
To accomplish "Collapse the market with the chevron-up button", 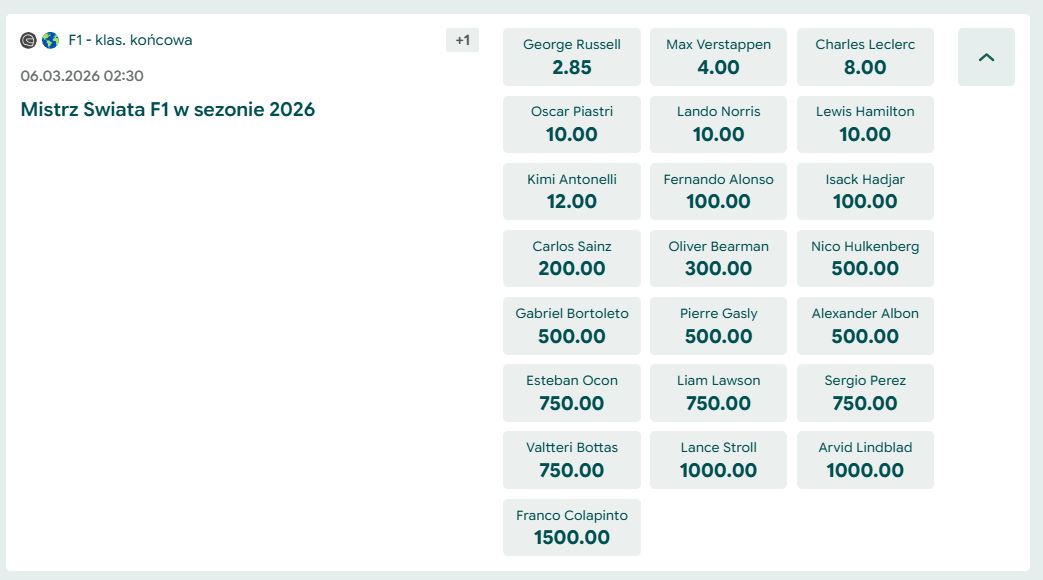I will coord(986,57).
